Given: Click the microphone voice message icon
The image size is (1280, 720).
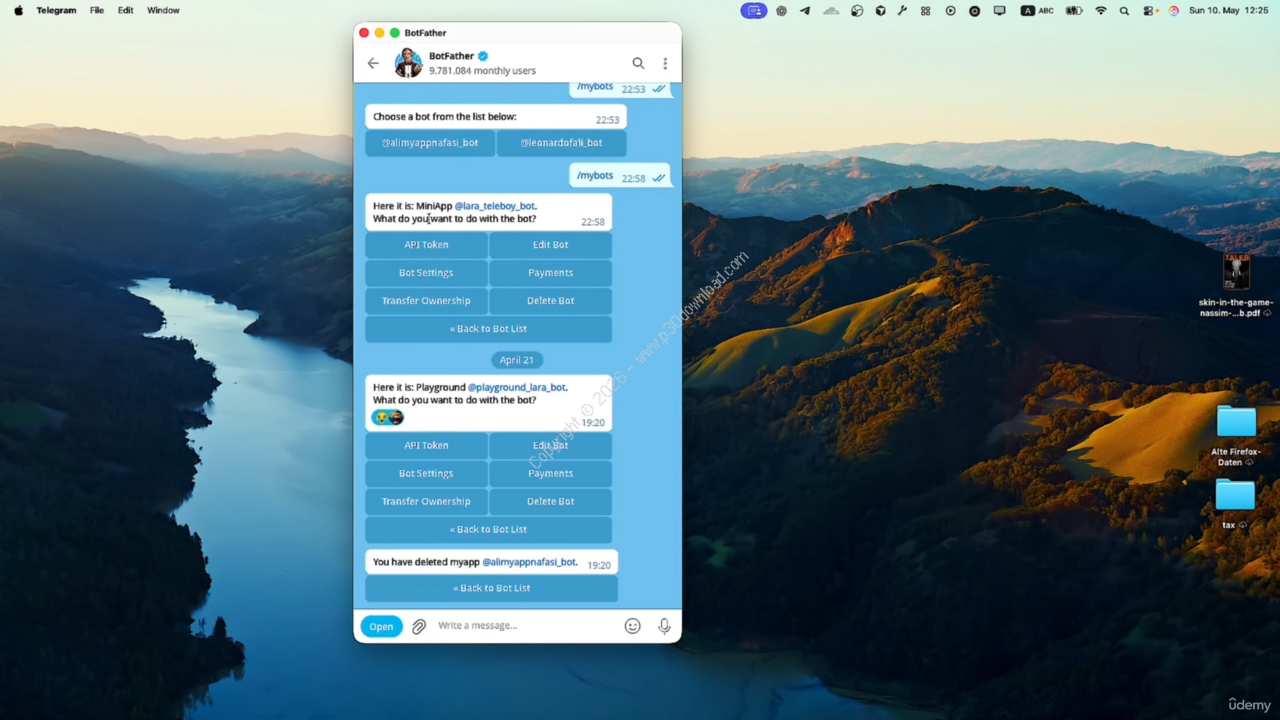Looking at the screenshot, I should (x=664, y=626).
